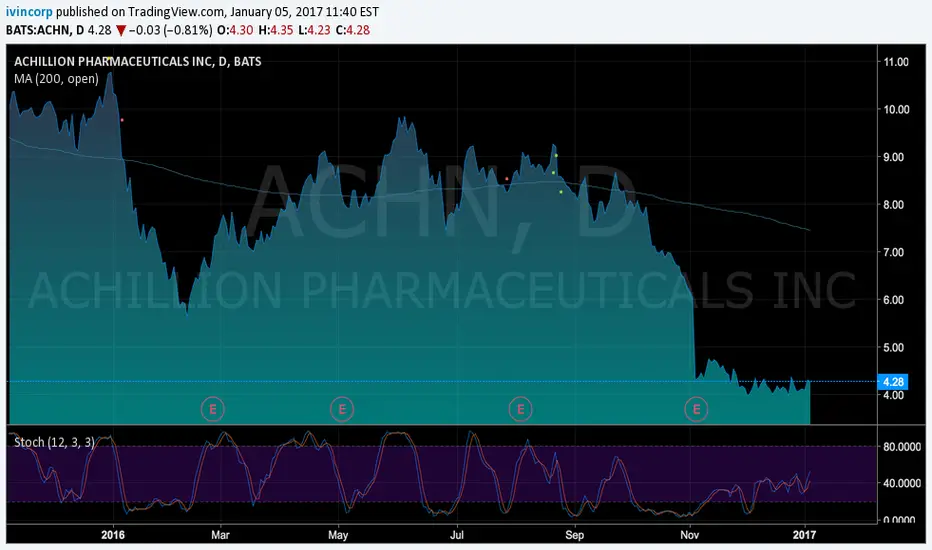Click earnings marker near August
Image resolution: width=932 pixels, height=550 pixels.
[520, 409]
